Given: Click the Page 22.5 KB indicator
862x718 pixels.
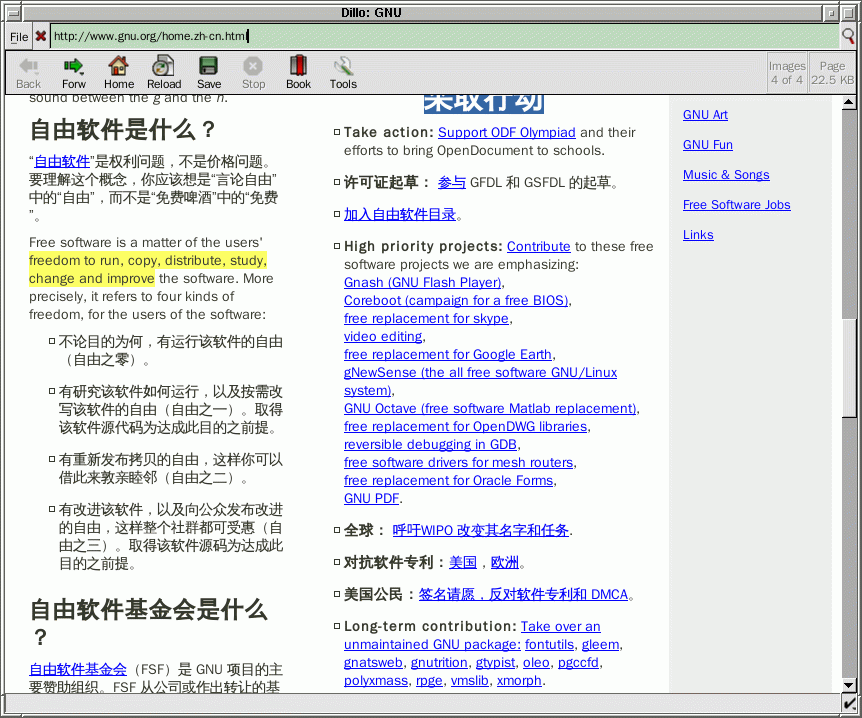Looking at the screenshot, I should pos(832,73).
